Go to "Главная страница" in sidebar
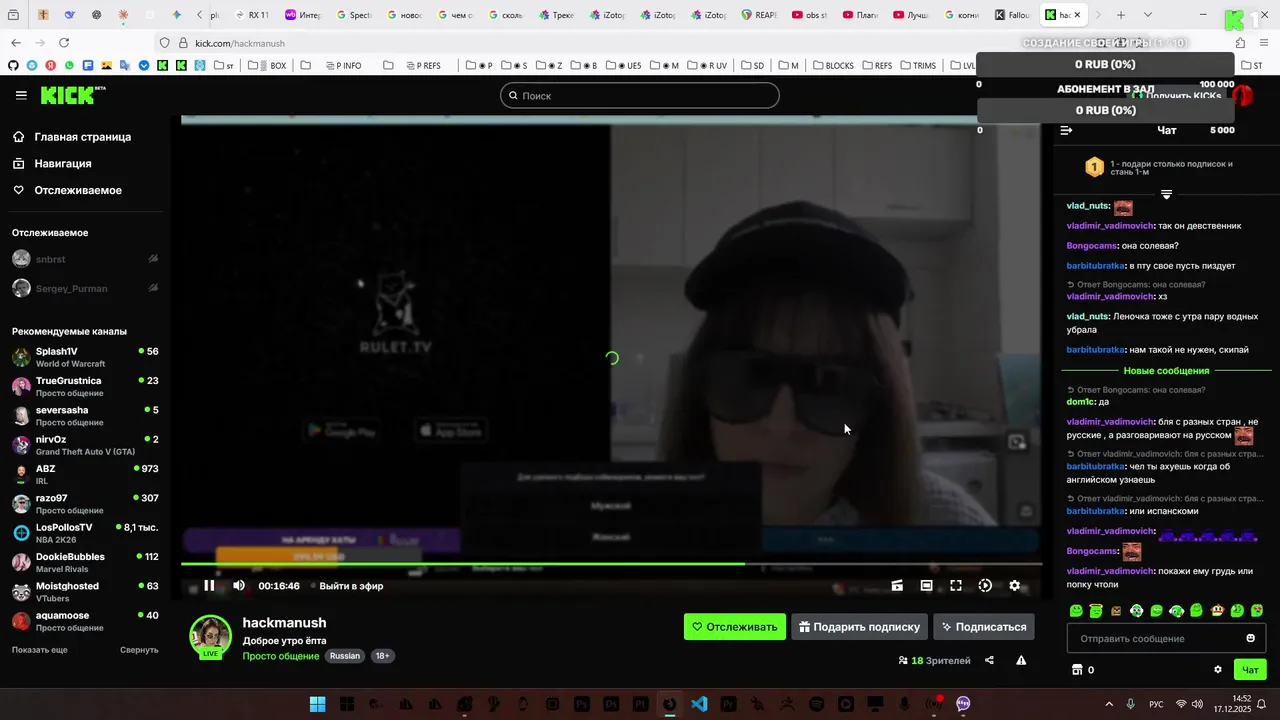 (72, 137)
